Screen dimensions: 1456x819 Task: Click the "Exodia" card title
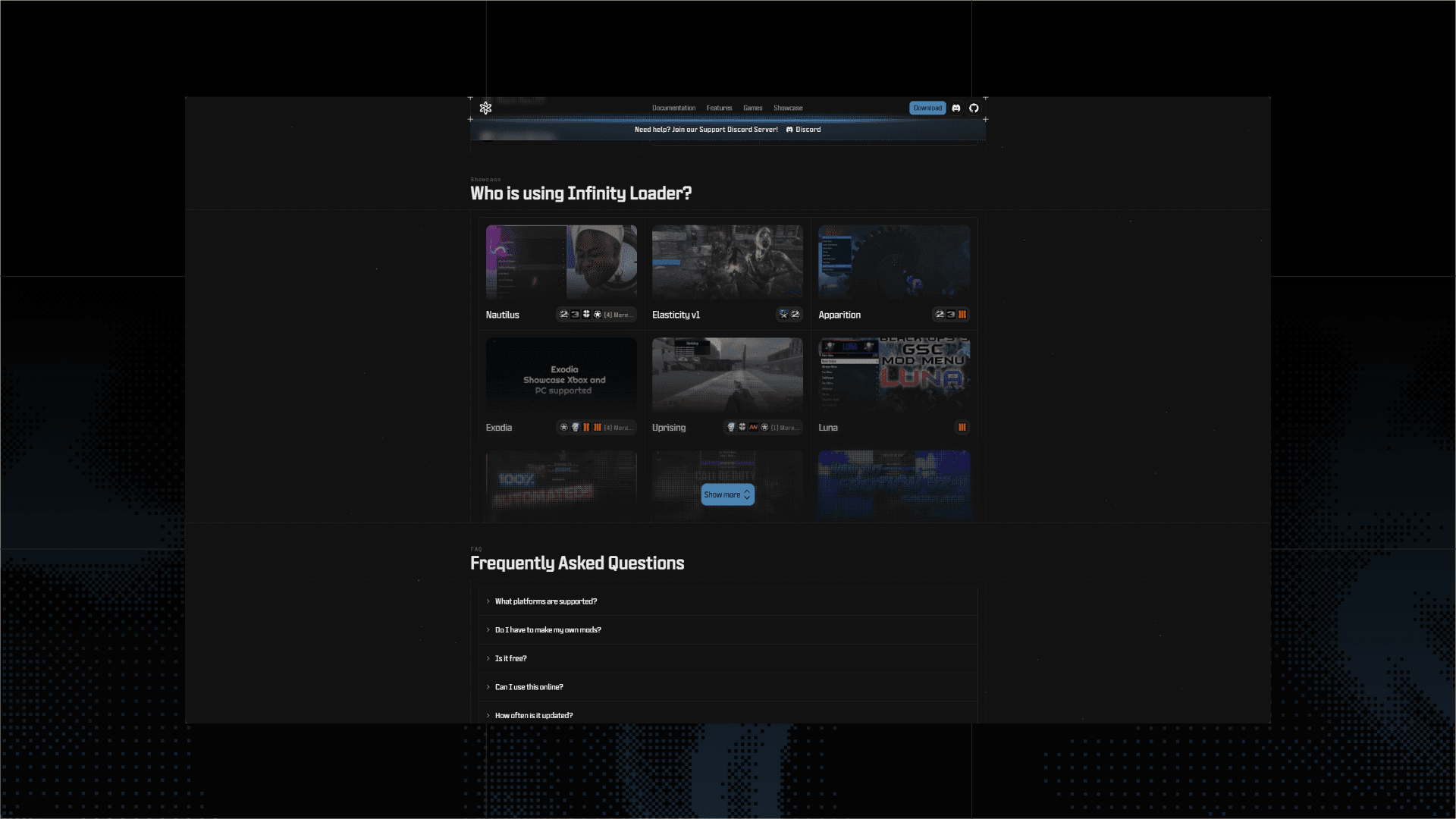click(499, 428)
